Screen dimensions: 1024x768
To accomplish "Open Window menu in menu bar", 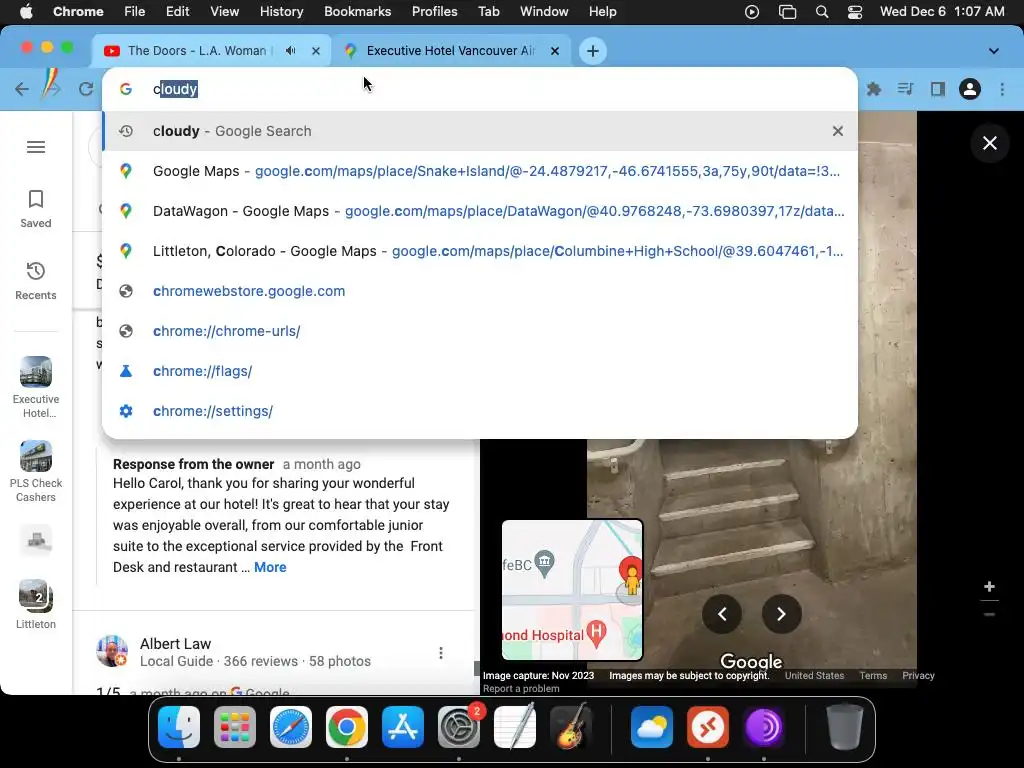I will (x=544, y=11).
